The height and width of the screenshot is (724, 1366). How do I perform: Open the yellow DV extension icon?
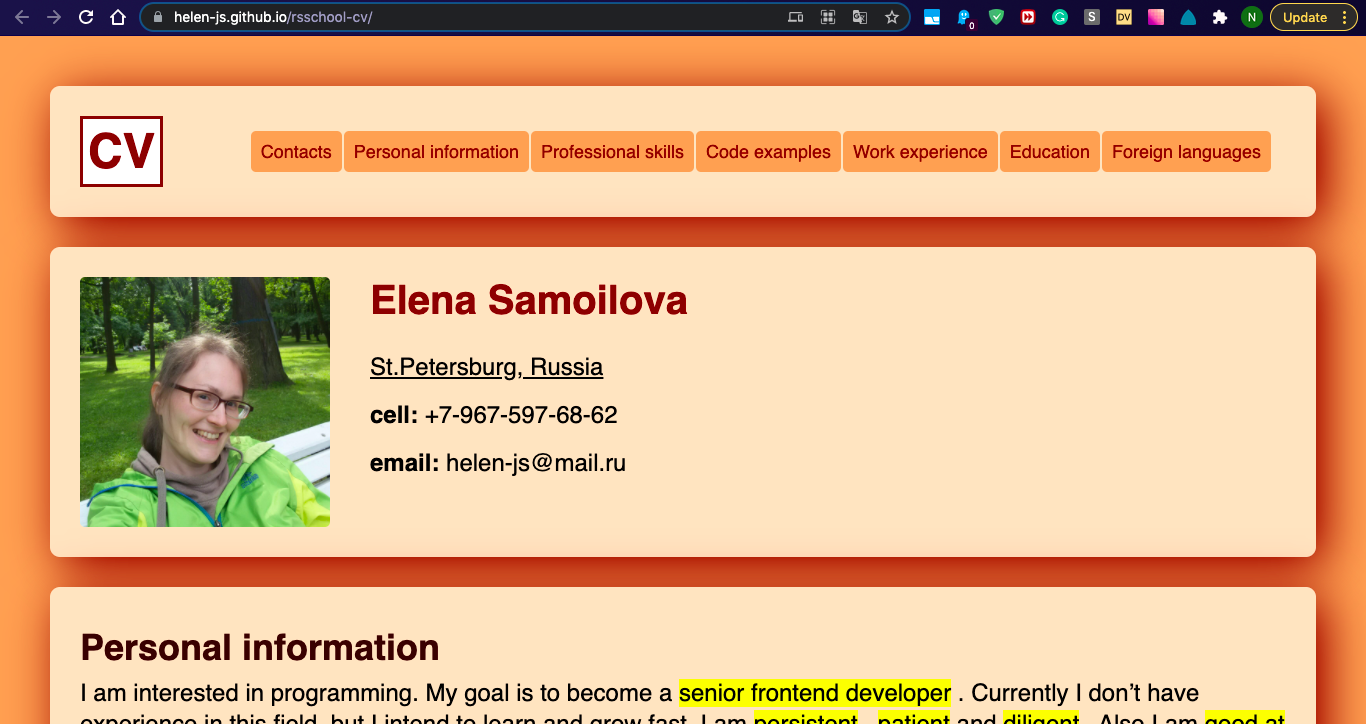tap(1124, 17)
